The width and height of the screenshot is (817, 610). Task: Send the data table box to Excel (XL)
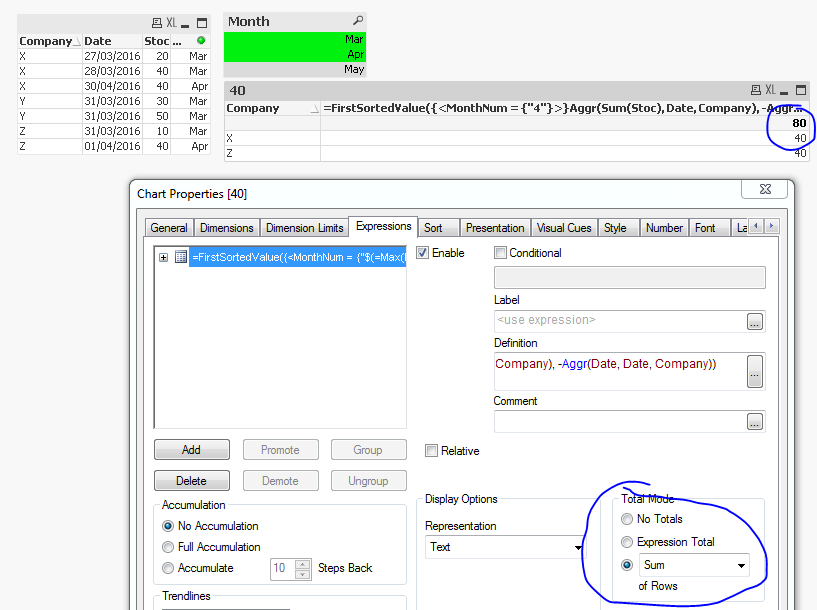pos(171,23)
